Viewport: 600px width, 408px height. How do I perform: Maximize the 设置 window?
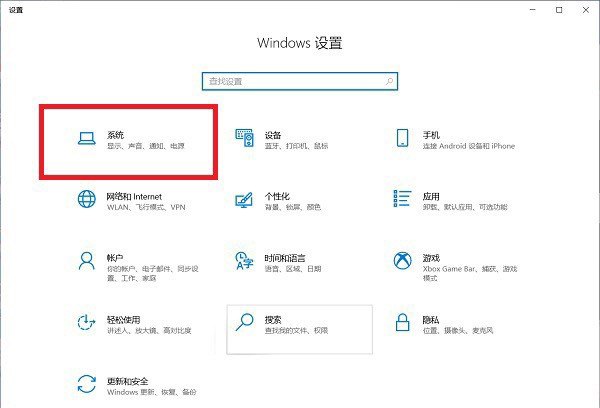click(559, 10)
